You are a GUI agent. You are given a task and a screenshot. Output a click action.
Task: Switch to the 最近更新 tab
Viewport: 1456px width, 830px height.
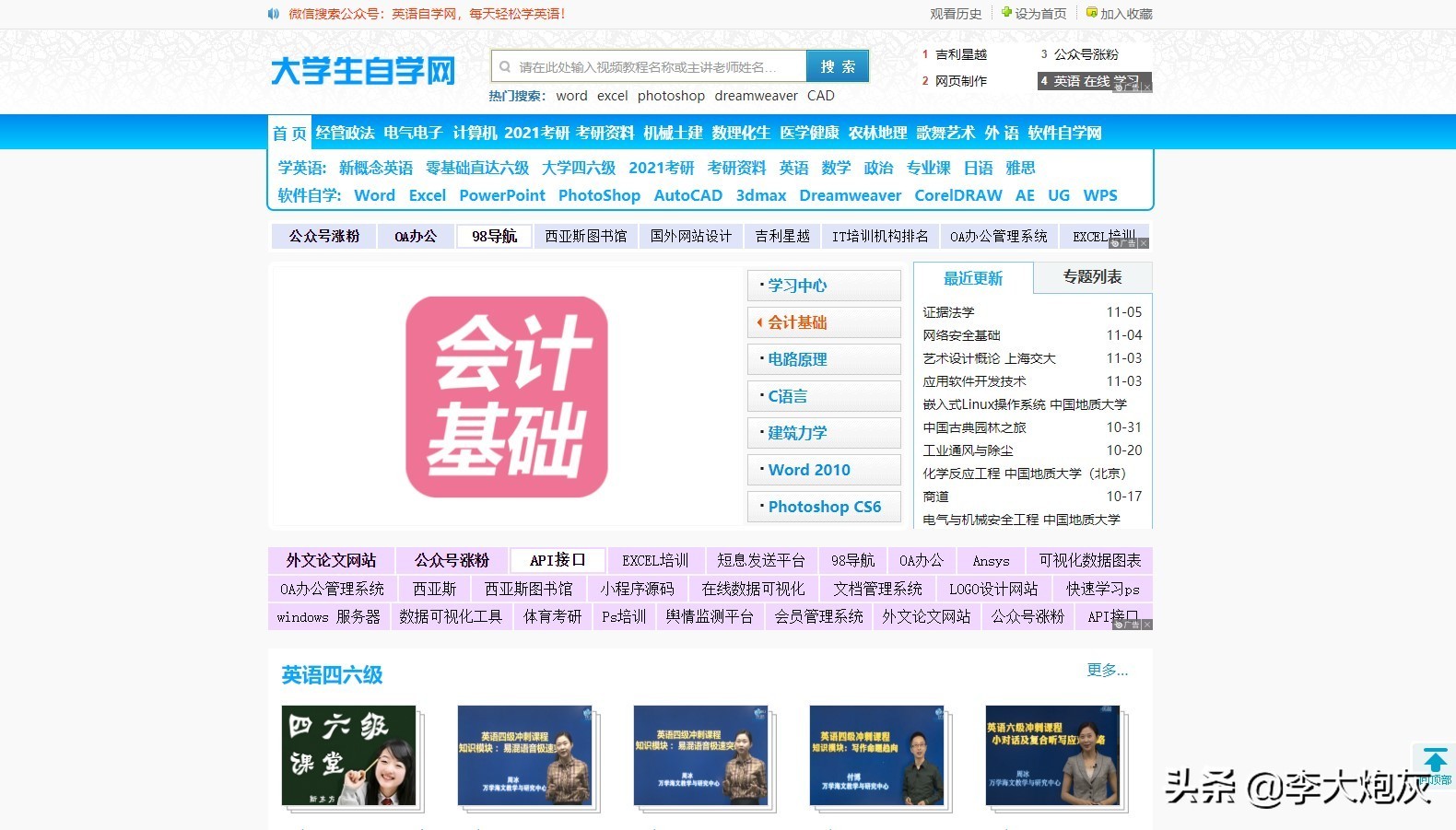(973, 278)
